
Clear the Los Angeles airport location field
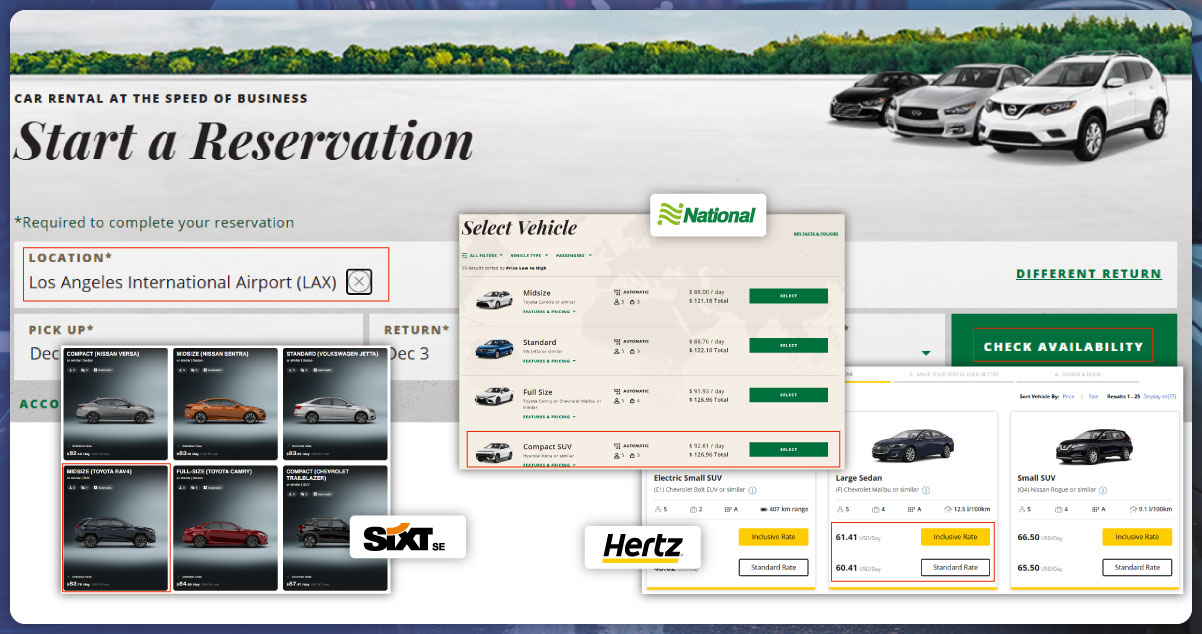point(359,282)
